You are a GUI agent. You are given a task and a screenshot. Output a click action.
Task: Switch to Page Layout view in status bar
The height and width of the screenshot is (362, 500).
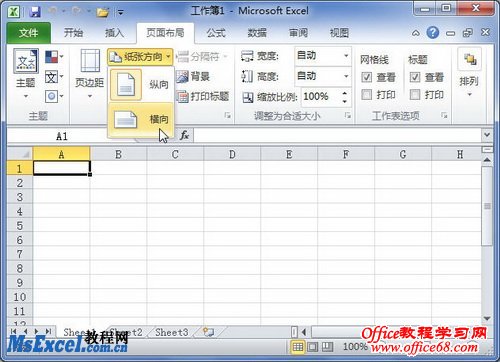[x=312, y=347]
